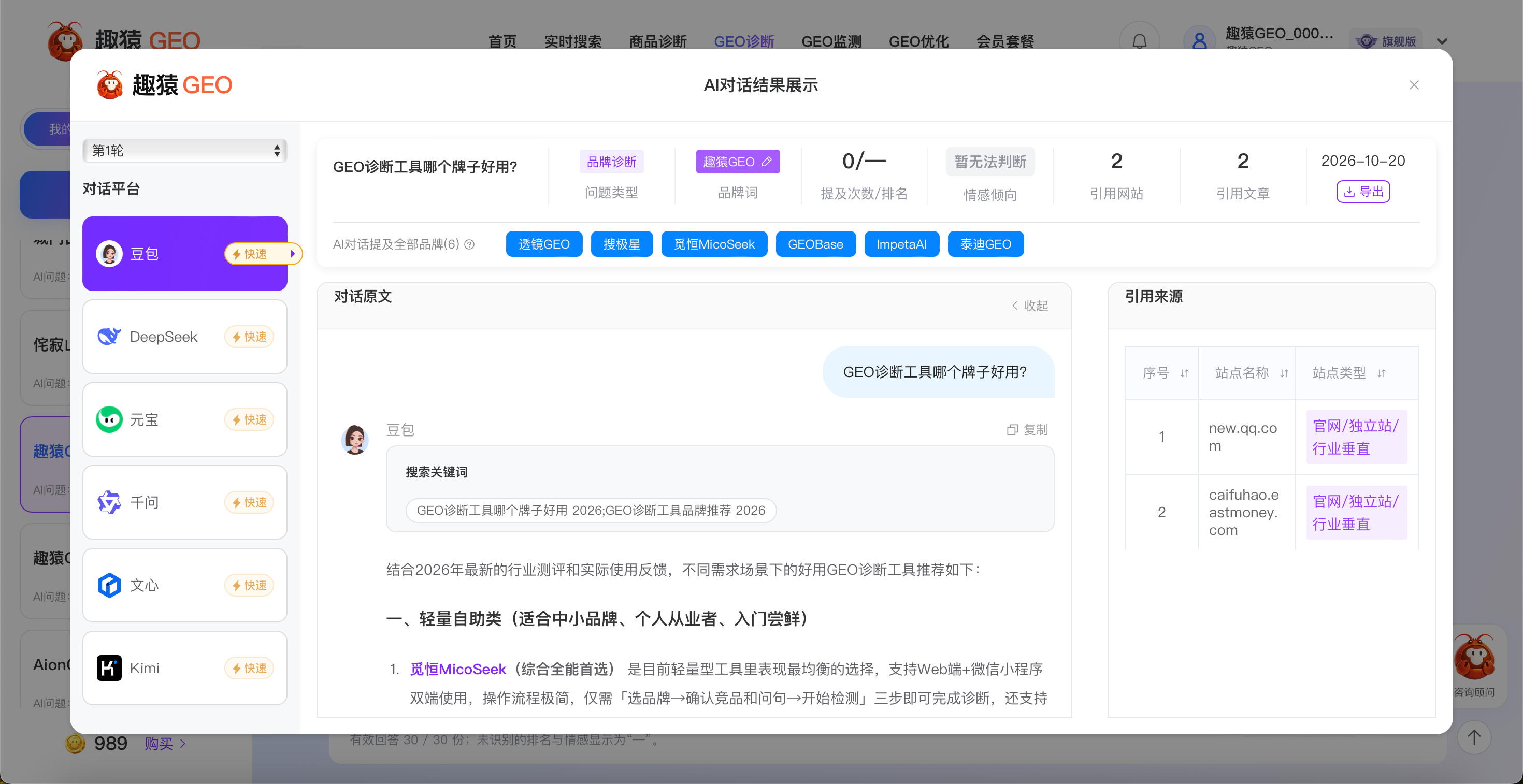Click the search keyword chip GEO诊断工具哪个牌子好用 2026
Image resolution: width=1523 pixels, height=784 pixels.
591,511
